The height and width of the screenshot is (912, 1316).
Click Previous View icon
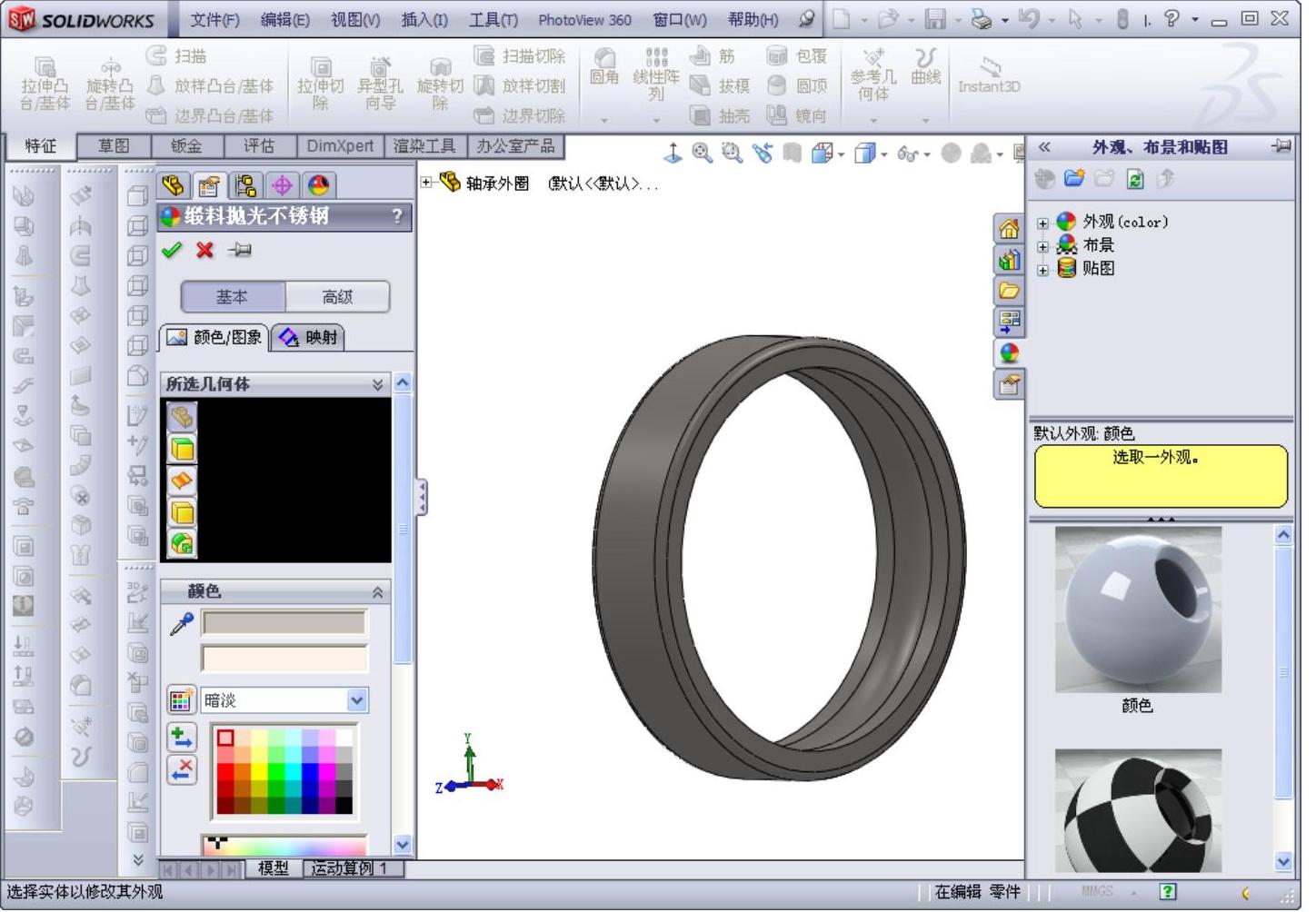pos(763,154)
